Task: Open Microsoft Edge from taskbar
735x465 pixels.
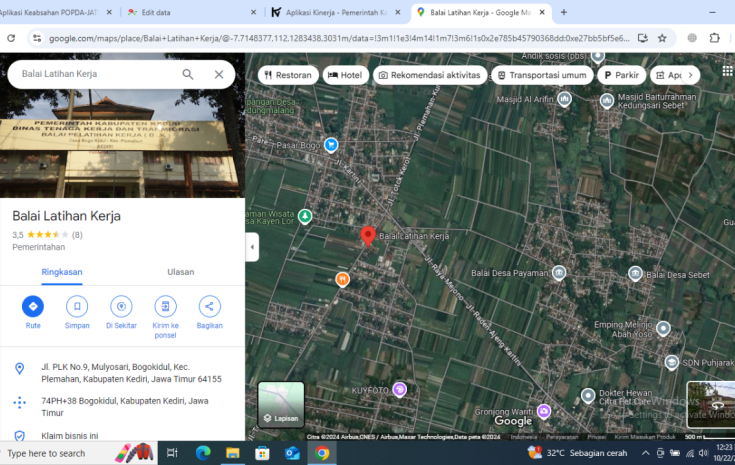Action: click(203, 453)
